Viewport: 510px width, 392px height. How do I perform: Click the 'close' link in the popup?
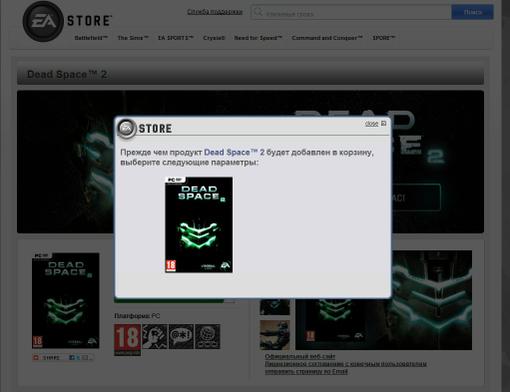pos(371,124)
